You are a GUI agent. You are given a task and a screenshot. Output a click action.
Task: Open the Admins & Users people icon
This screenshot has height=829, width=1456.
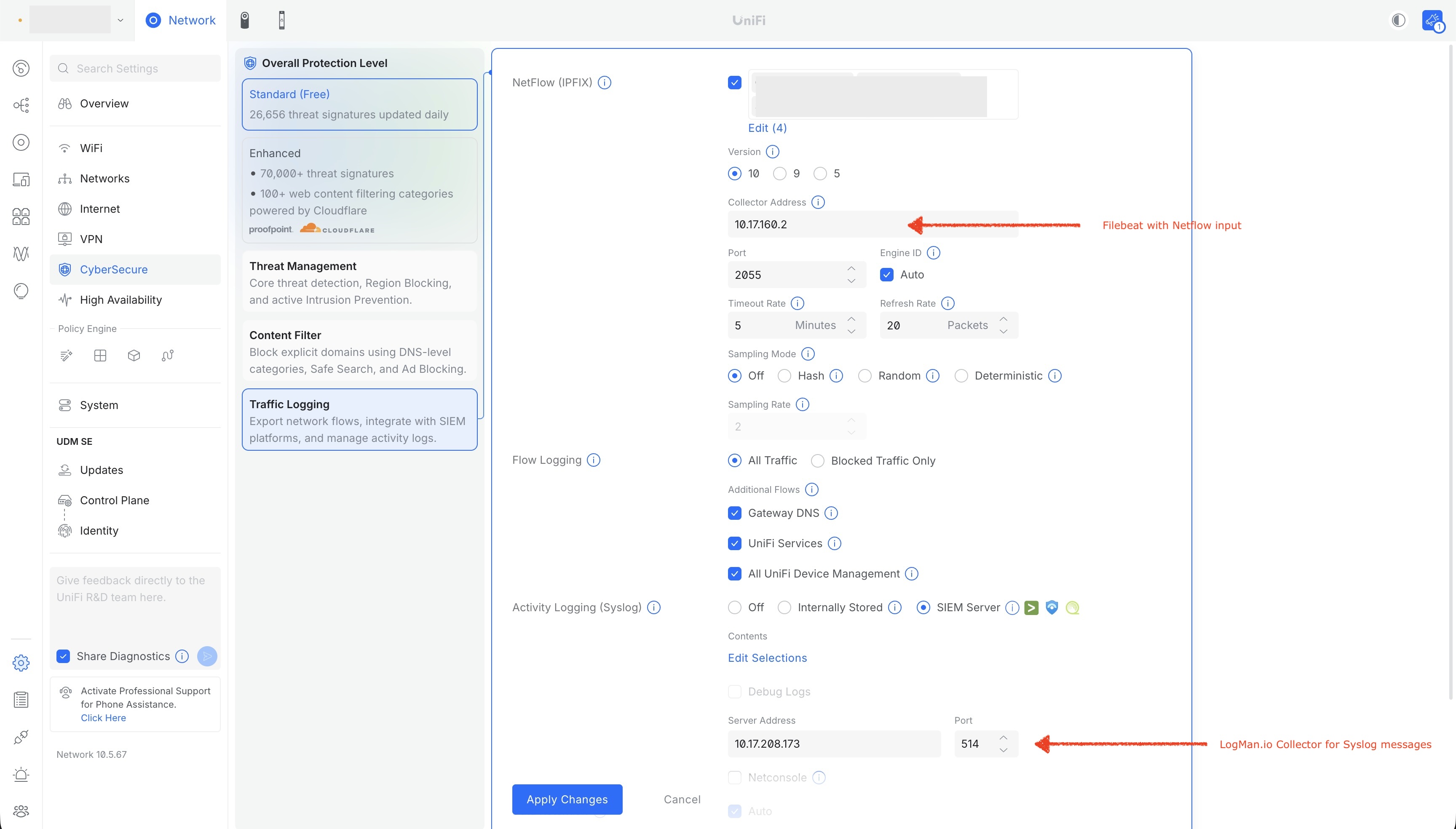(21, 811)
